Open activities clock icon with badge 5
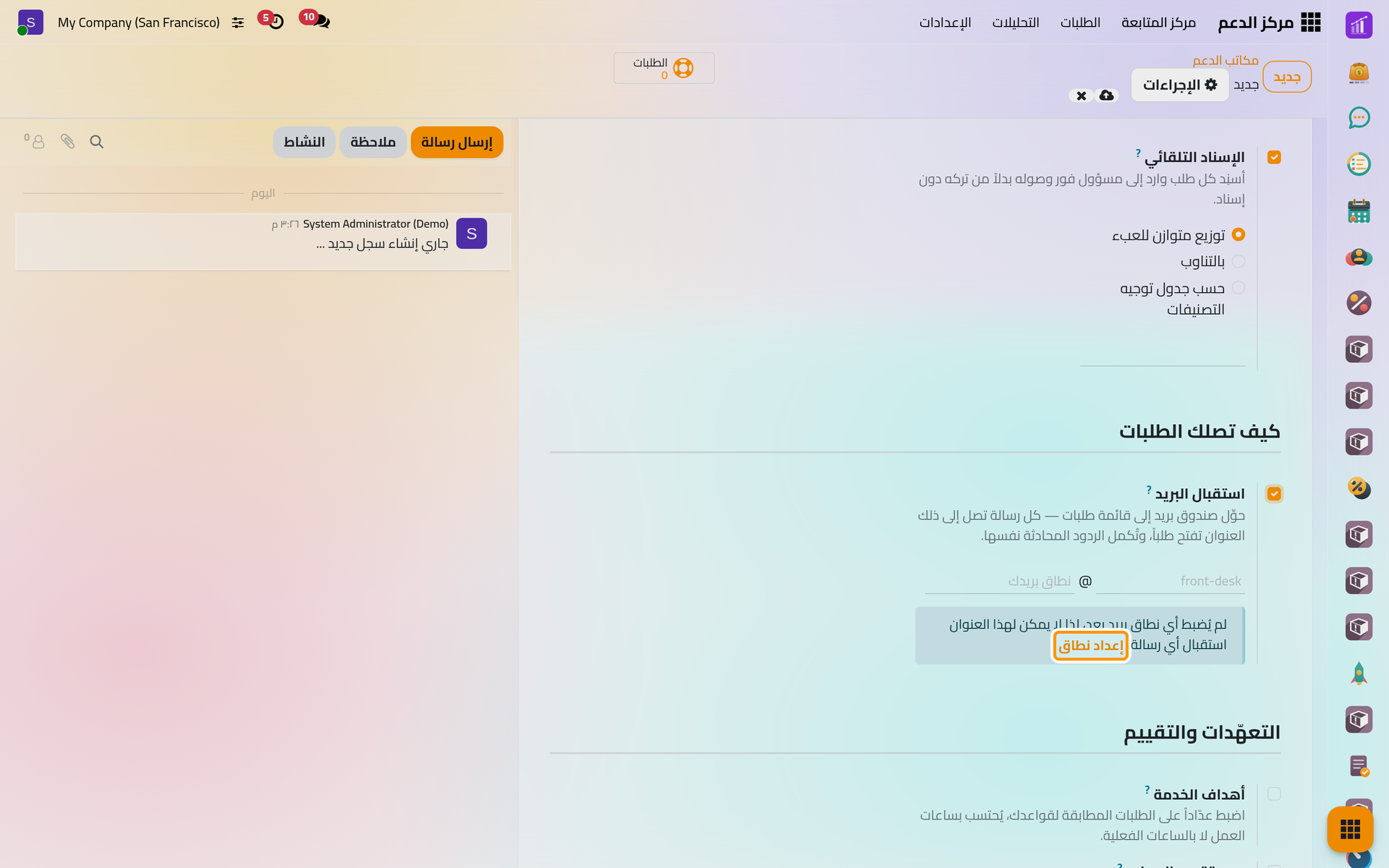The image size is (1389, 868). tap(271, 20)
